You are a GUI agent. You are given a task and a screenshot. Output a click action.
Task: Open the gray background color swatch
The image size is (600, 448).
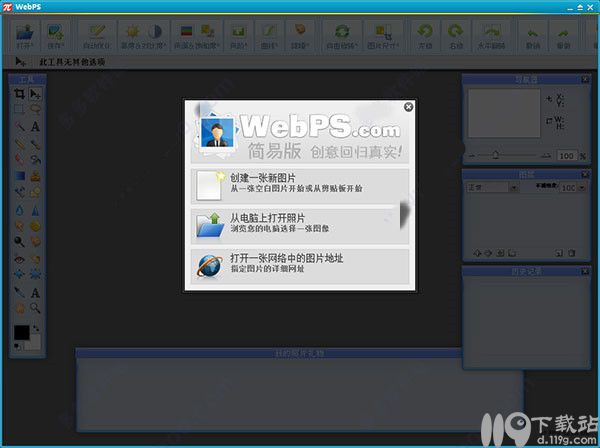(x=34, y=342)
